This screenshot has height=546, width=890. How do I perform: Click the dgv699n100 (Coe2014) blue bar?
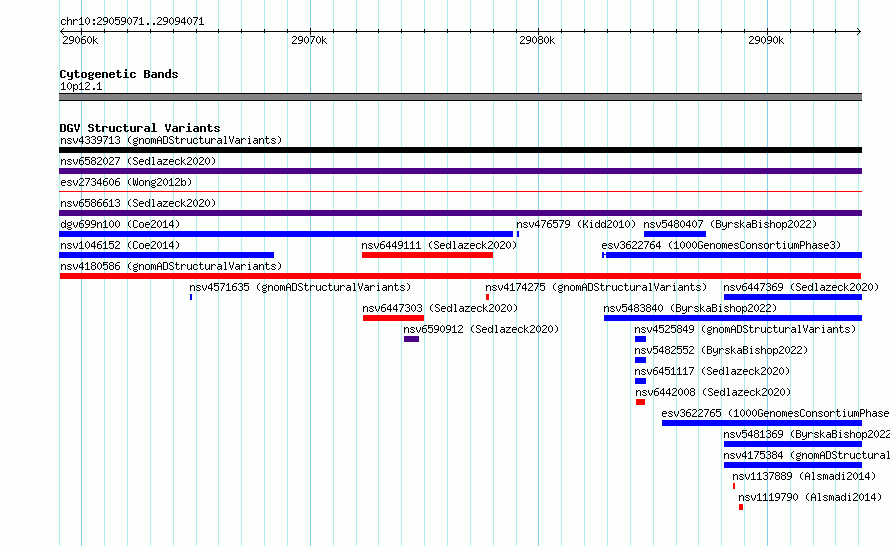click(286, 234)
